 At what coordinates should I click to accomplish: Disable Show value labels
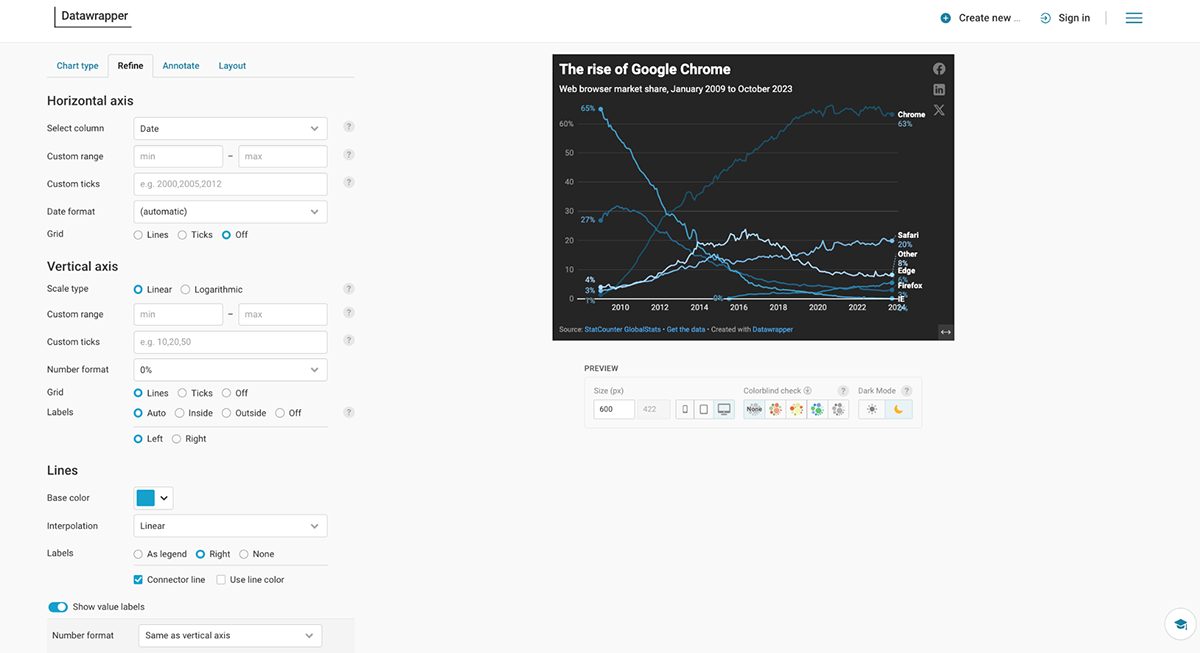pyautogui.click(x=57, y=607)
